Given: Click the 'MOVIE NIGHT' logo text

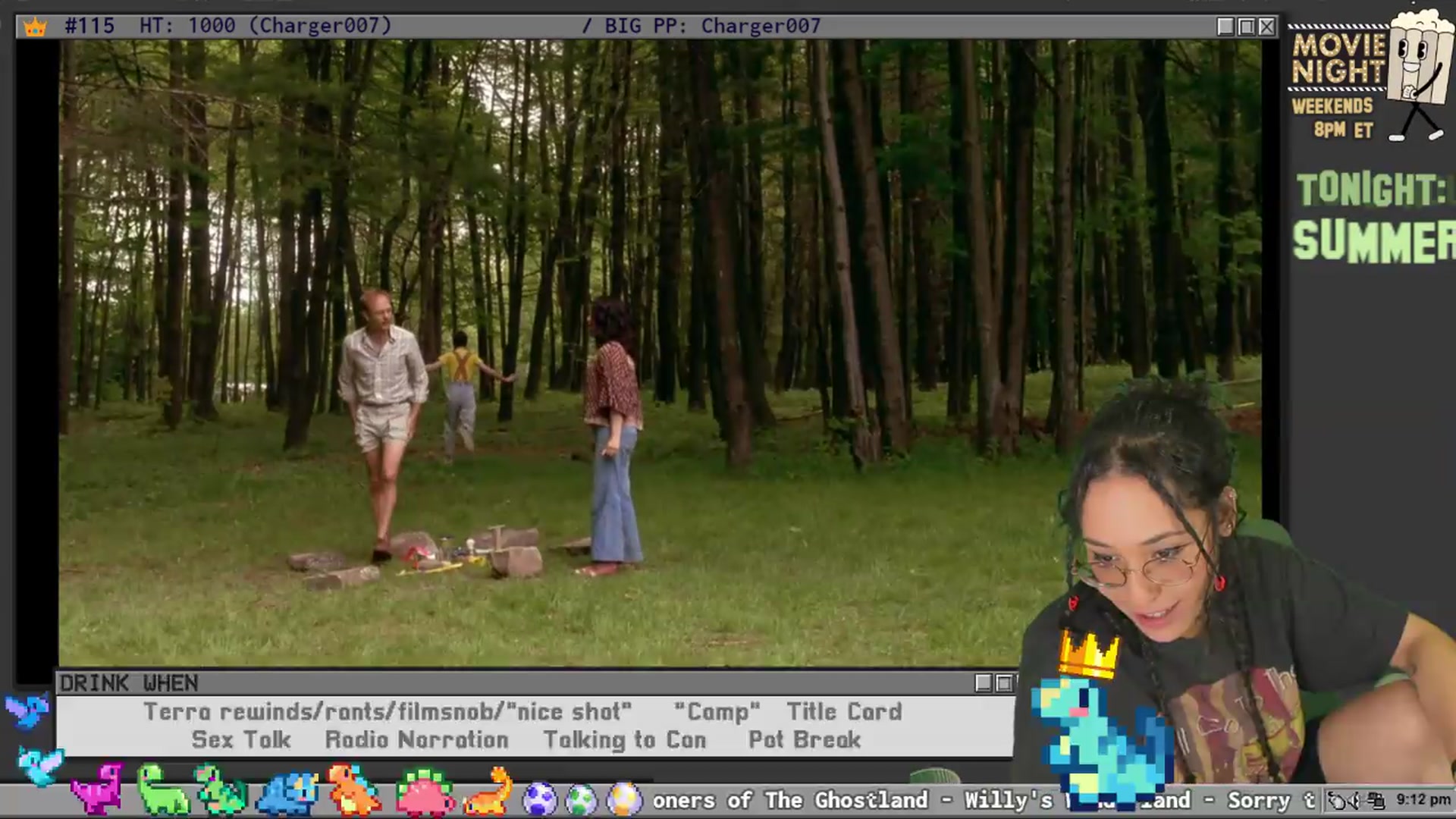Looking at the screenshot, I should coord(1338,58).
